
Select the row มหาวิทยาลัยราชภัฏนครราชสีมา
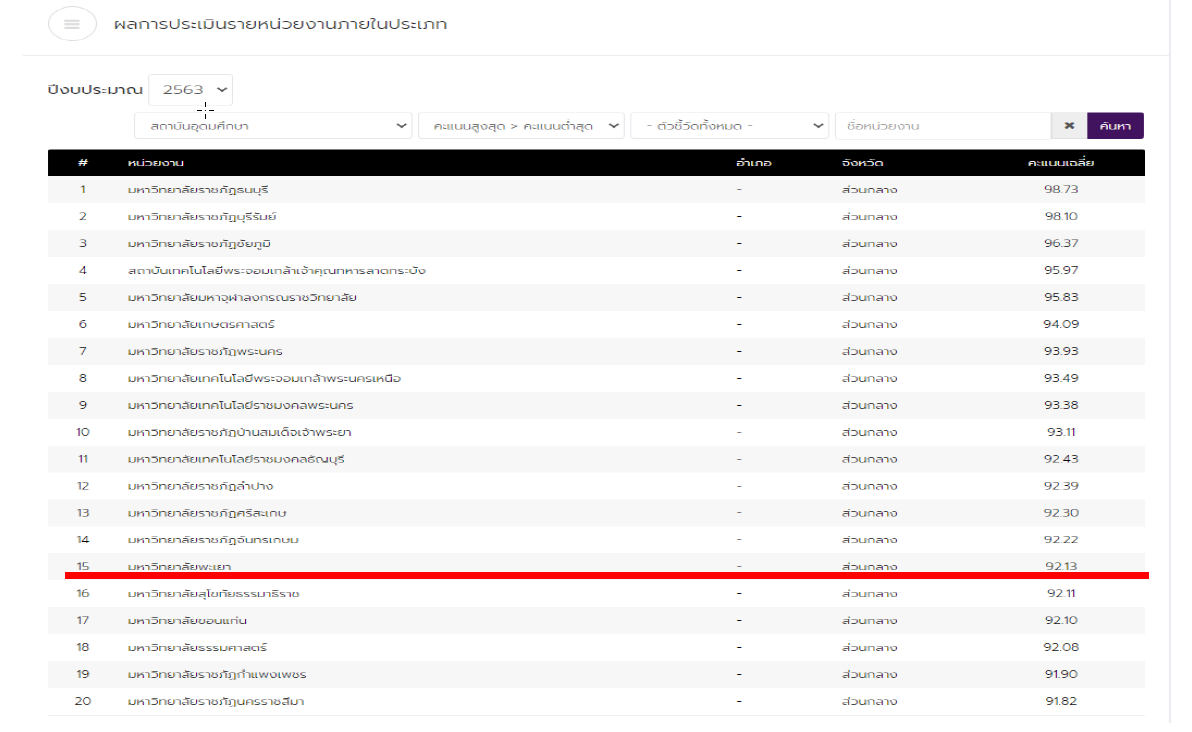[x=596, y=702]
